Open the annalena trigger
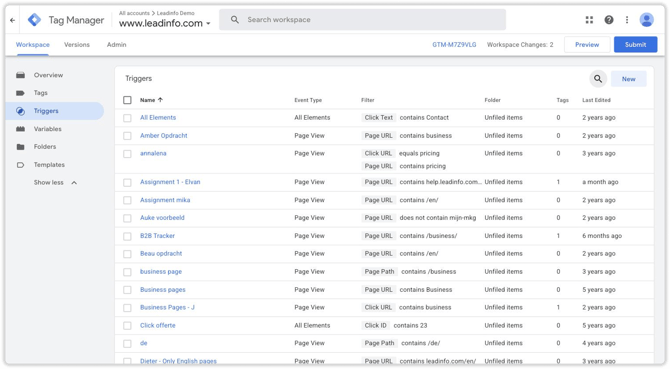Viewport: 670px width, 369px height. (x=153, y=153)
